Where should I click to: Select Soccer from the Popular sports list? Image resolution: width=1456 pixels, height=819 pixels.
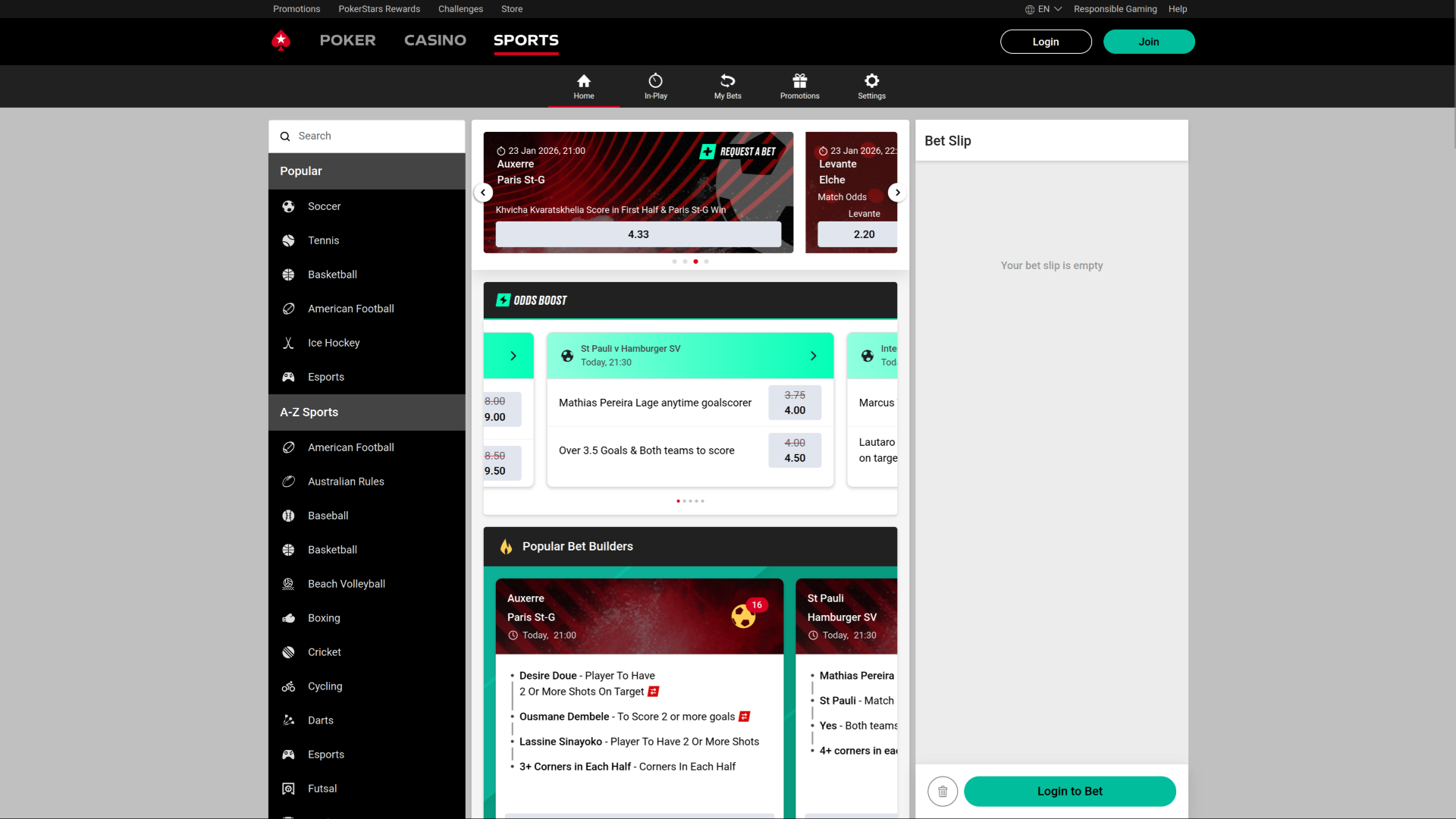click(324, 206)
